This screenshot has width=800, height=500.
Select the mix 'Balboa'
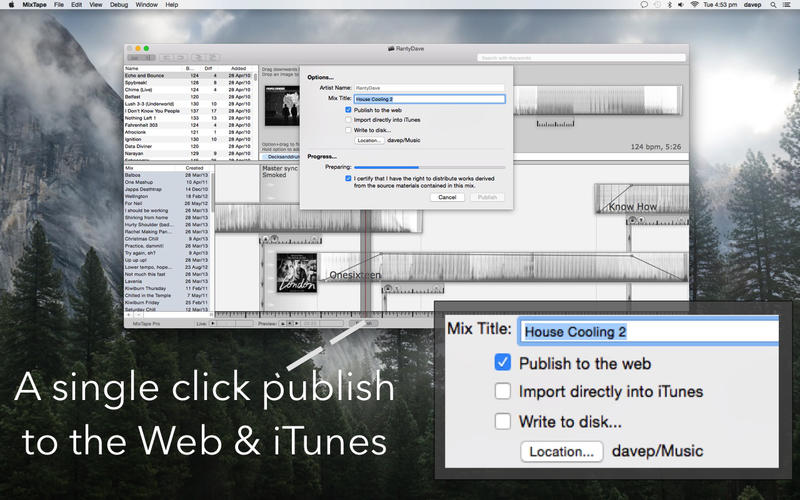pyautogui.click(x=167, y=175)
